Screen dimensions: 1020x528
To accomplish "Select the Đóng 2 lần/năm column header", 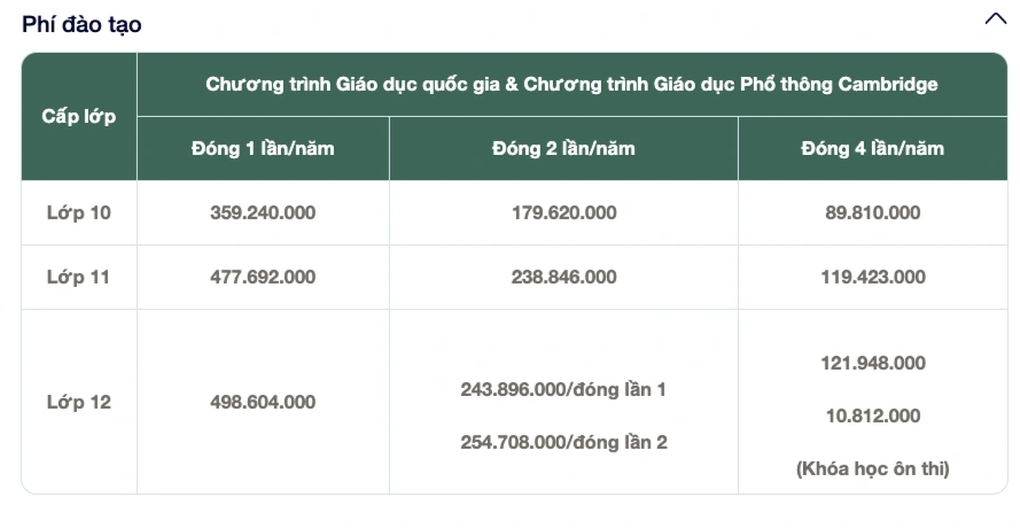I will 564,149.
